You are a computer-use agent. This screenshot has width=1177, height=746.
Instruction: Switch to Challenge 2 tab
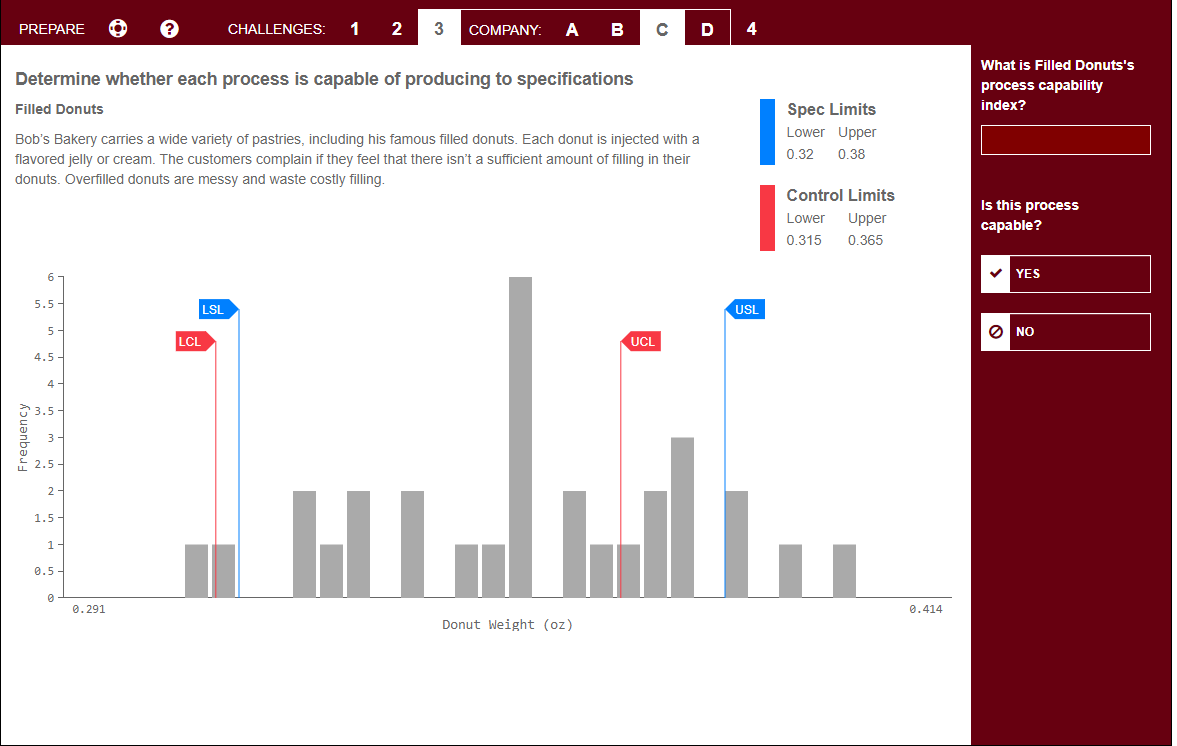396,29
